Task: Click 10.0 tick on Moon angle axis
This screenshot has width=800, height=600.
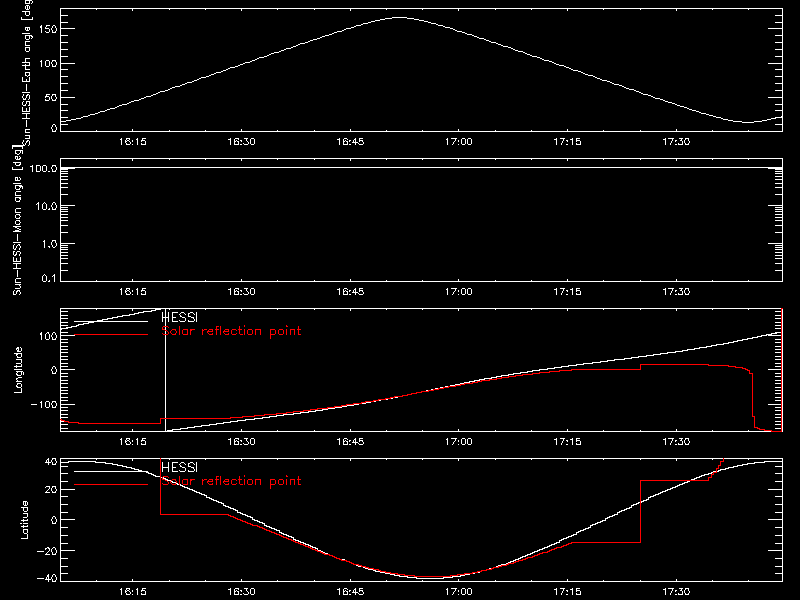Action: tap(46, 207)
